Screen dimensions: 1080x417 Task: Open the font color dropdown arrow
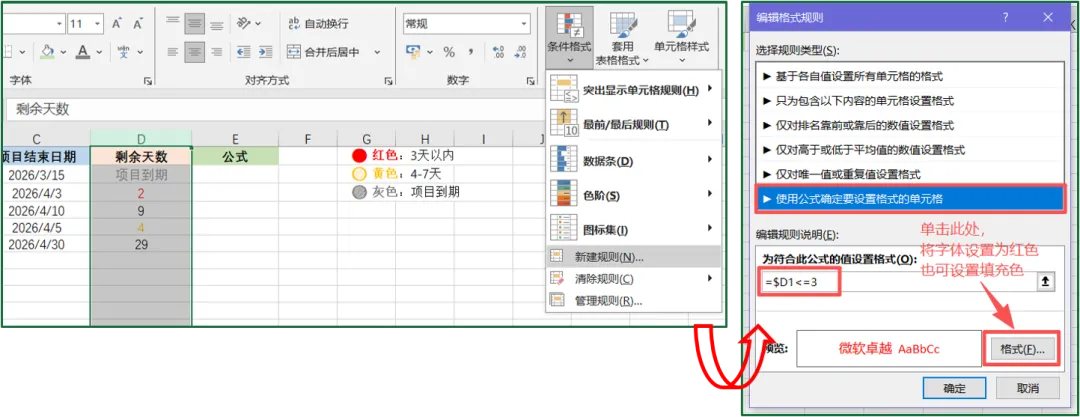(x=101, y=52)
